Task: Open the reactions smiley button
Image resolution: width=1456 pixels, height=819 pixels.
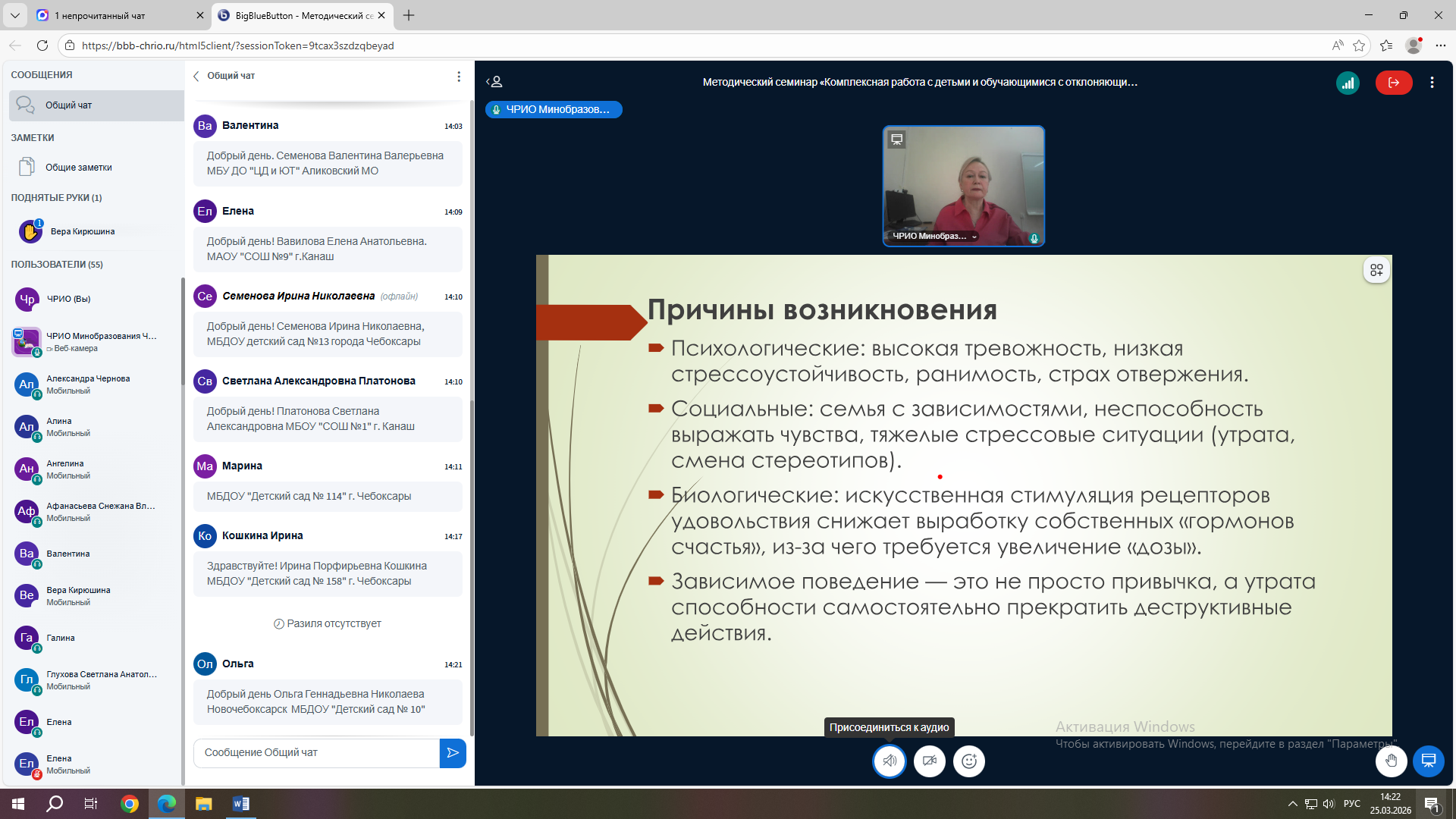Action: pos(969,761)
